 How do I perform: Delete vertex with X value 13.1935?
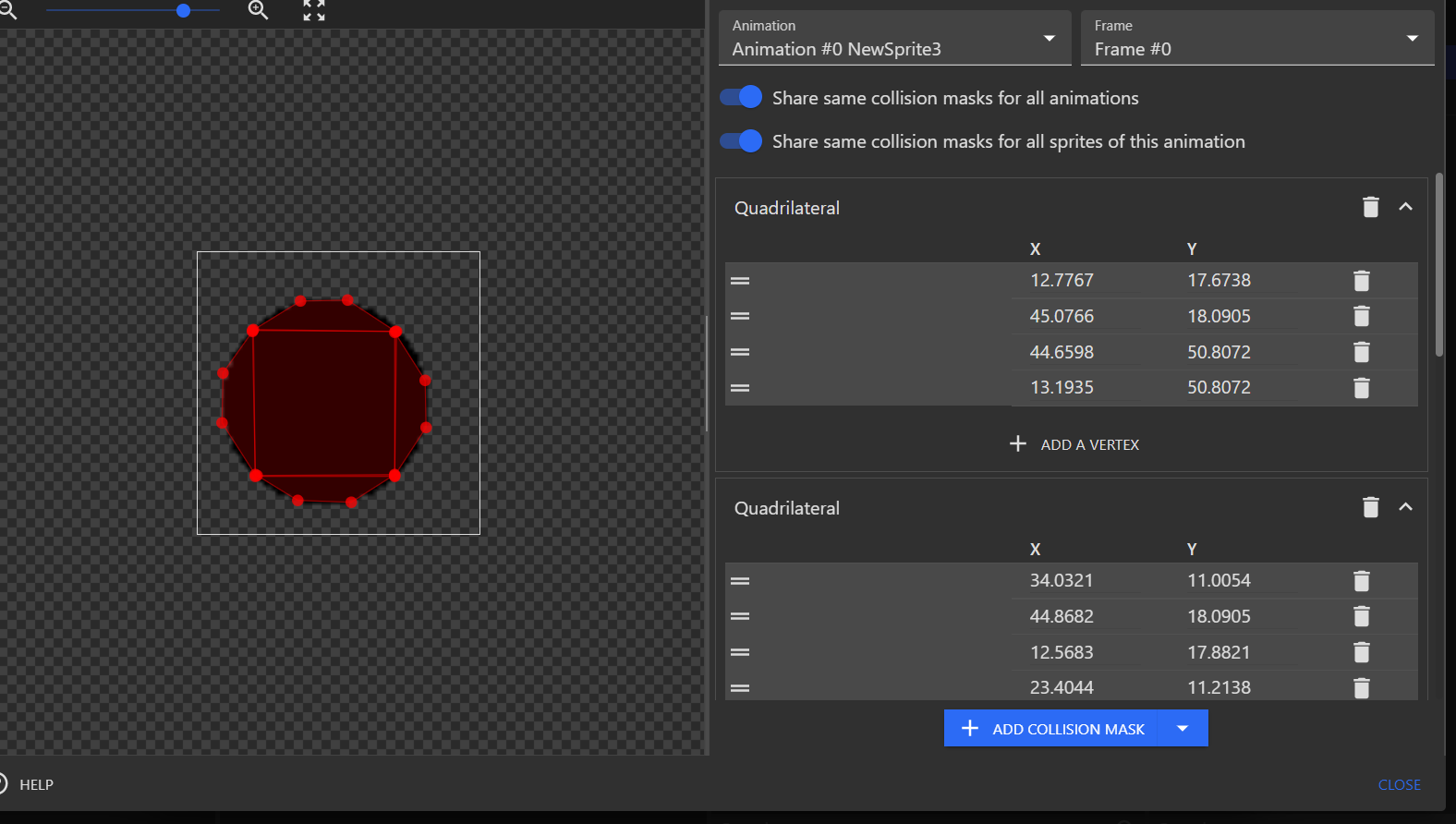[1361, 388]
